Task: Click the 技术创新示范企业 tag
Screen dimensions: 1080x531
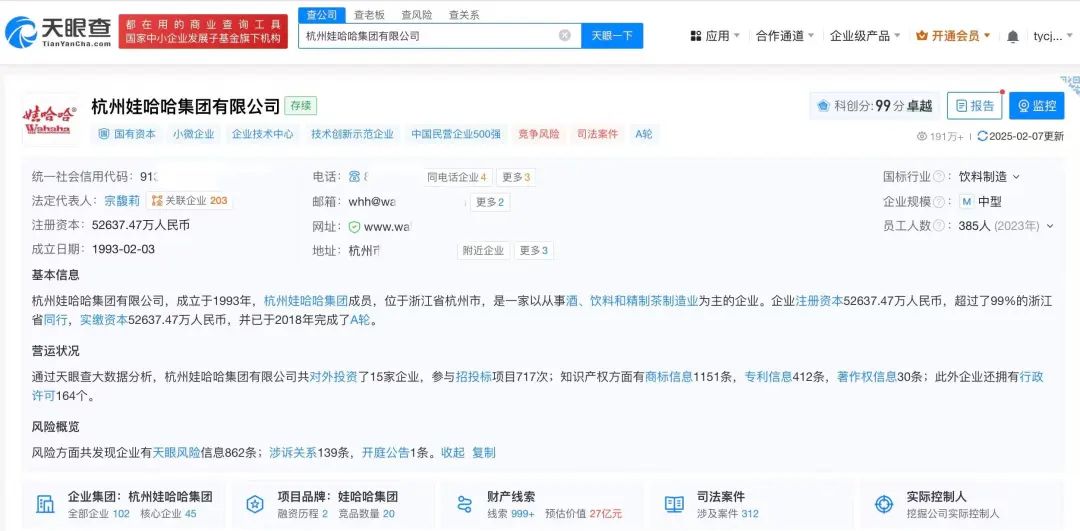Action: click(x=353, y=134)
